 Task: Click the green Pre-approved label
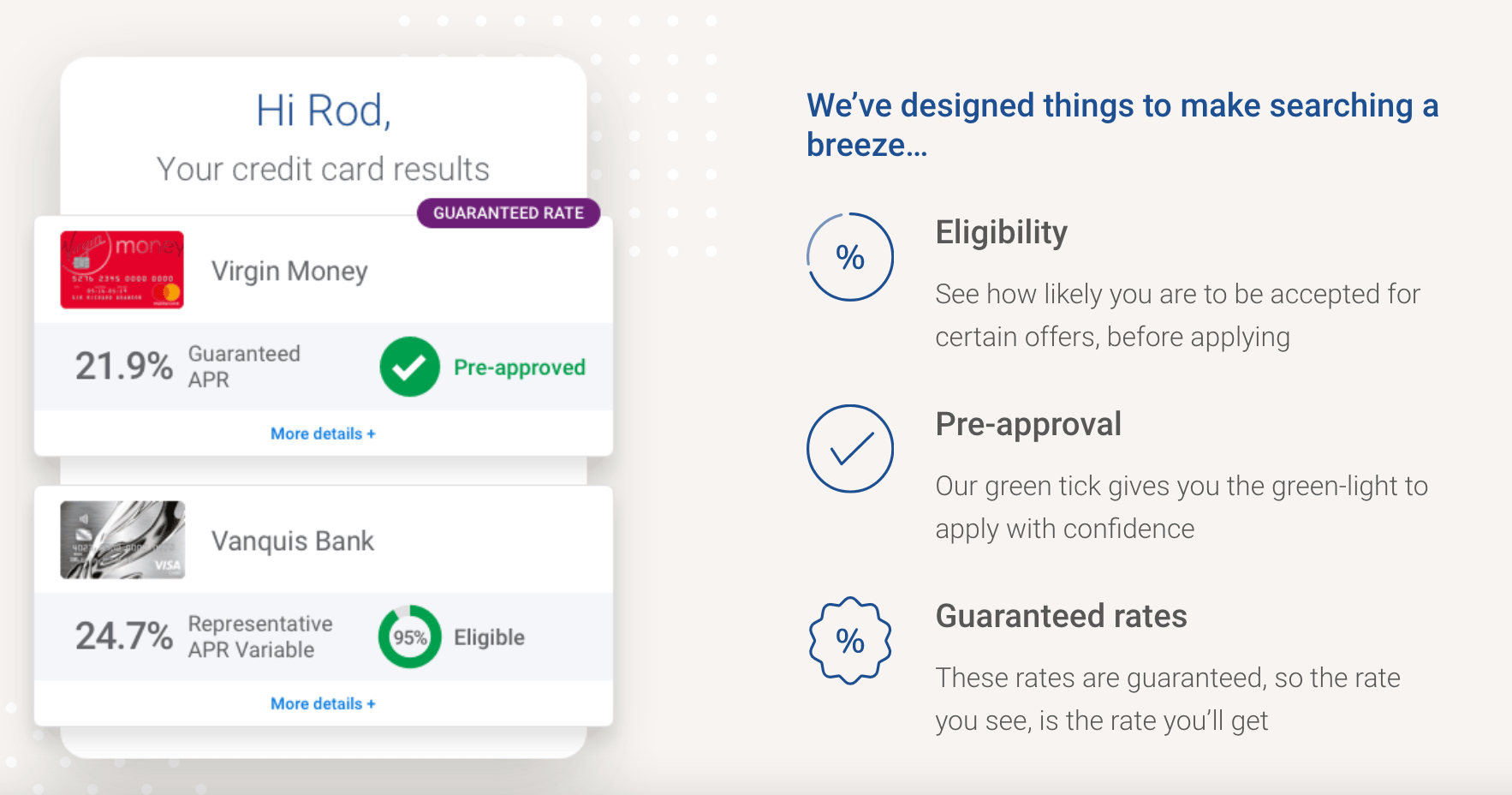click(x=520, y=368)
